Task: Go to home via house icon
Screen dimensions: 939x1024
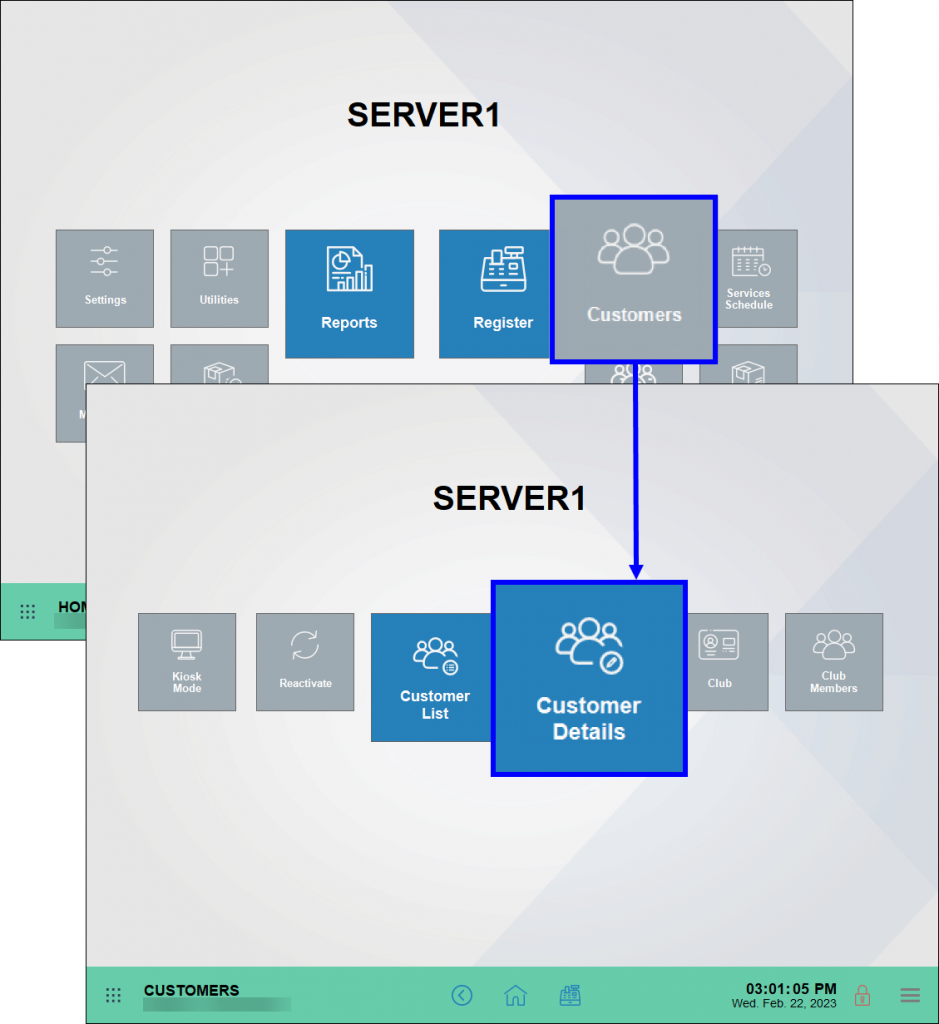Action: click(515, 995)
